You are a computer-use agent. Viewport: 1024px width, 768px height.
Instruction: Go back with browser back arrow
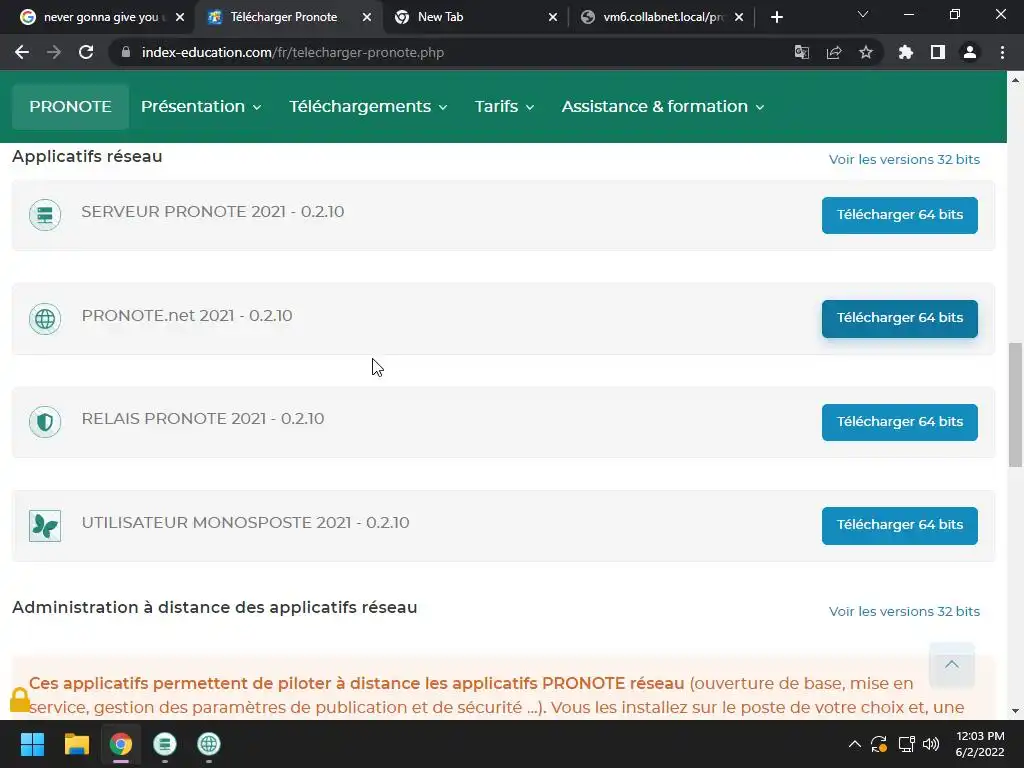coord(22,52)
